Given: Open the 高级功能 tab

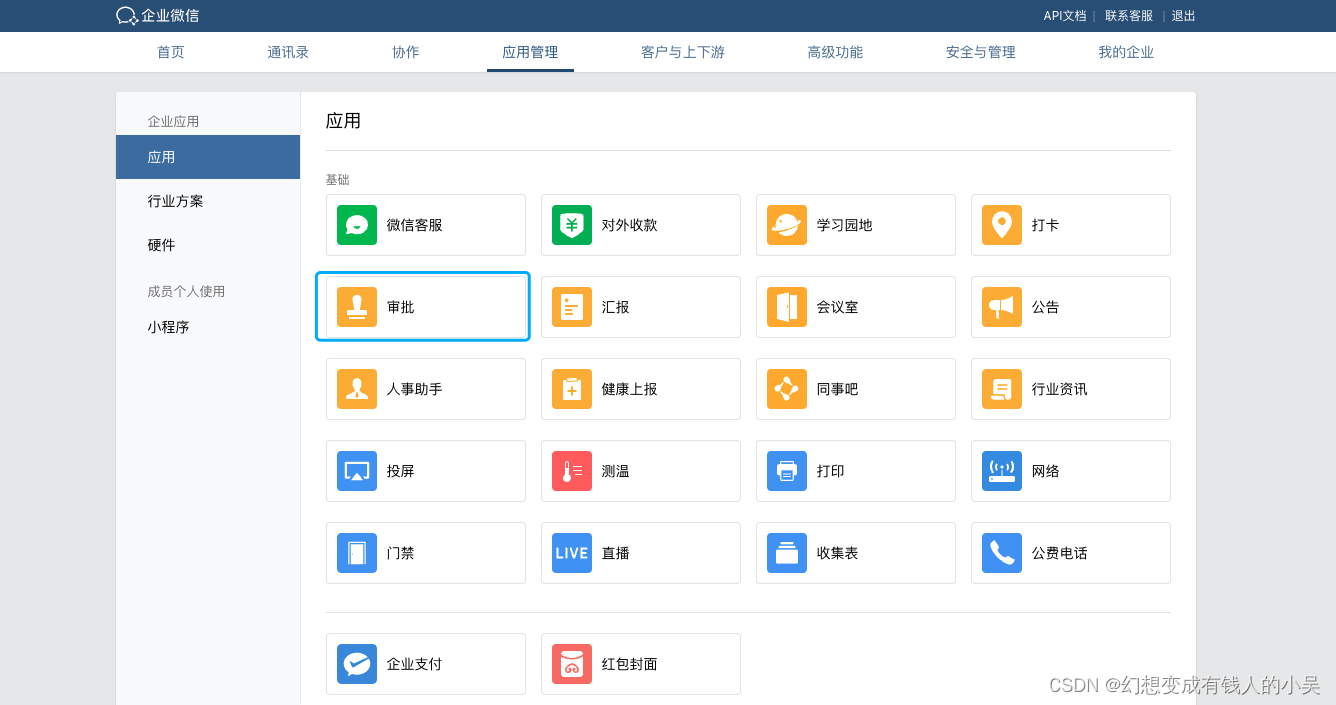Looking at the screenshot, I should pyautogui.click(x=835, y=52).
